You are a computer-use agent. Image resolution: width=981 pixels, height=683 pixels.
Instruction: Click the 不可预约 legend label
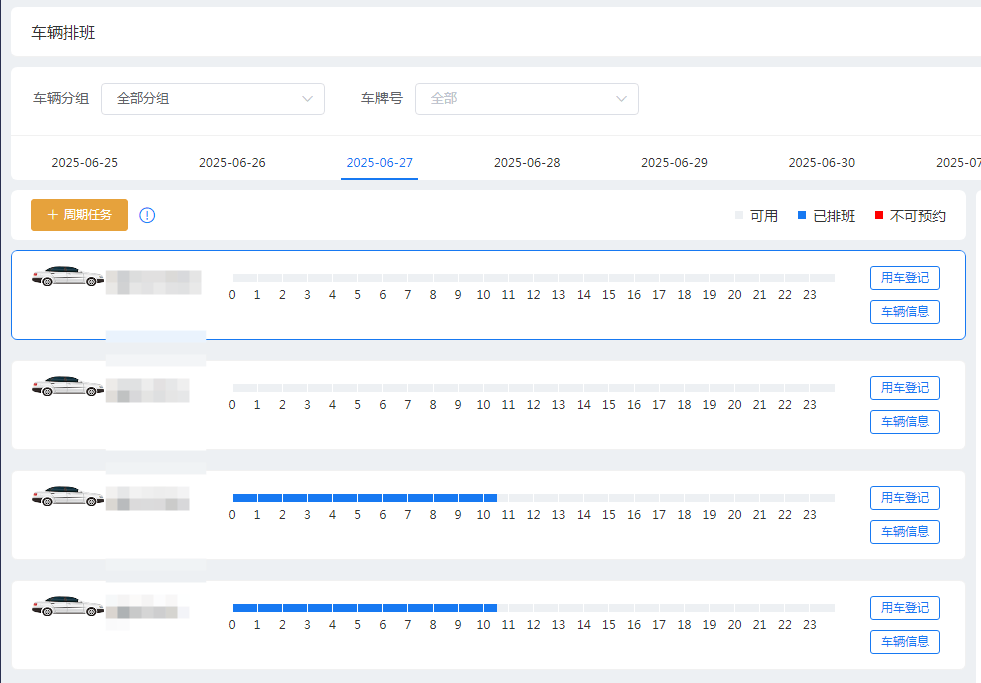tap(917, 216)
